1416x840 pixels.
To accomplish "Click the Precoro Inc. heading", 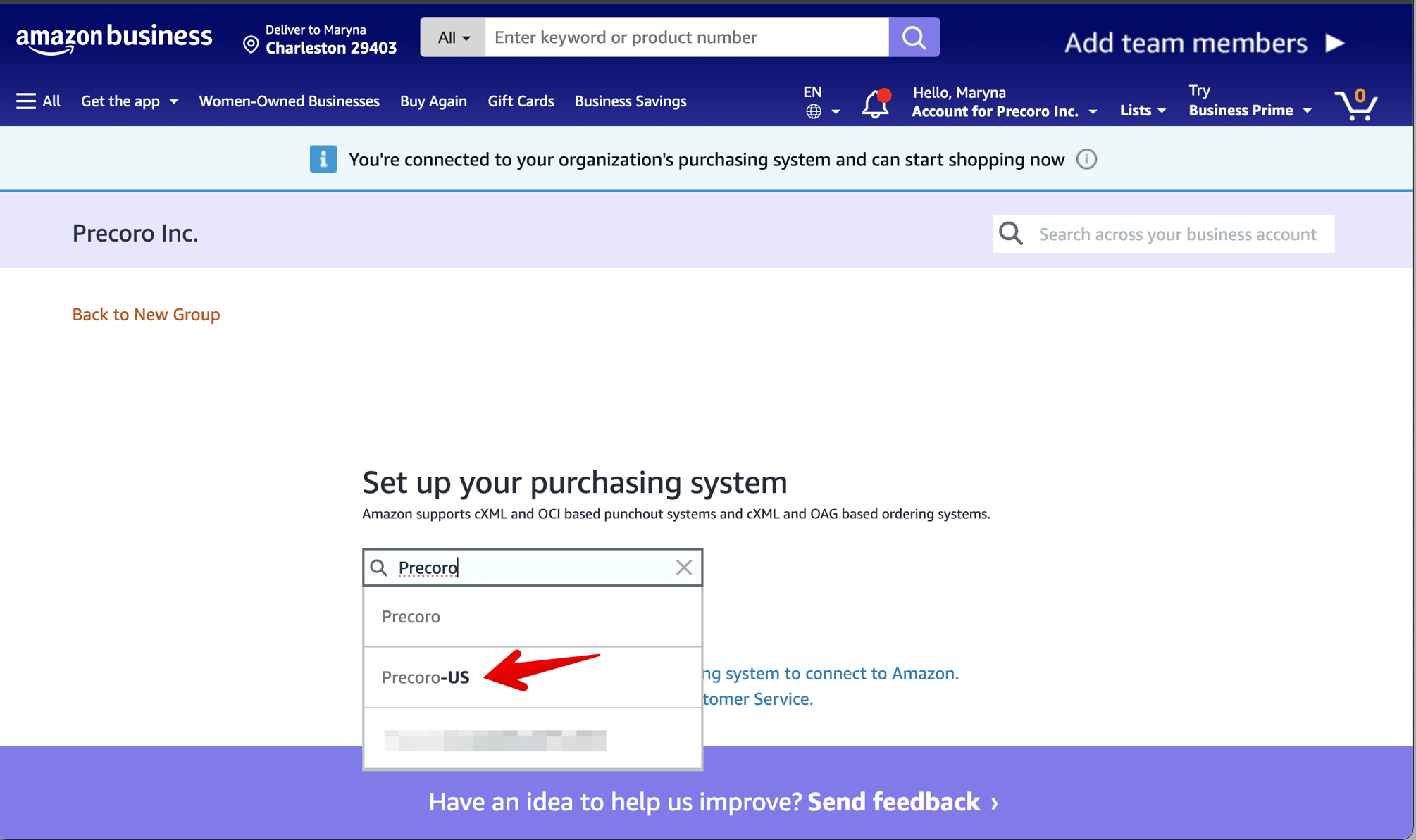I will [x=135, y=233].
